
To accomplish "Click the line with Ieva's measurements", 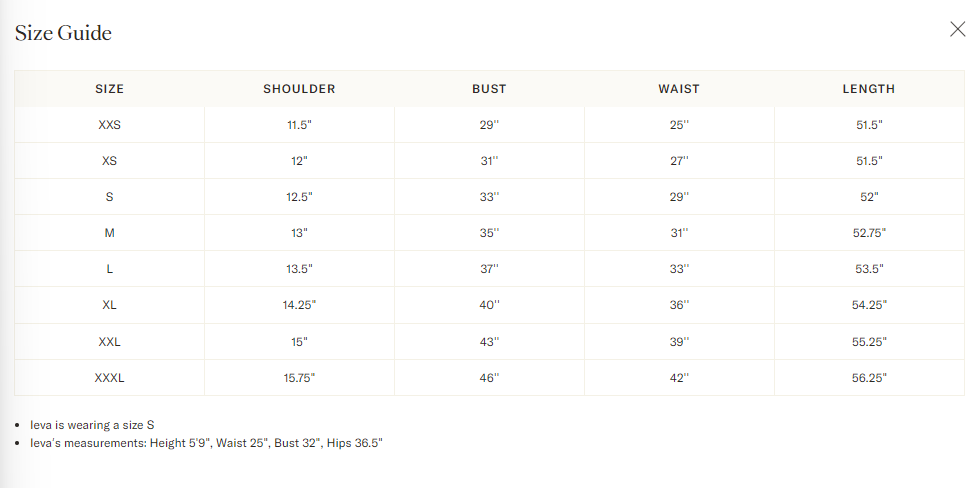I will (206, 442).
